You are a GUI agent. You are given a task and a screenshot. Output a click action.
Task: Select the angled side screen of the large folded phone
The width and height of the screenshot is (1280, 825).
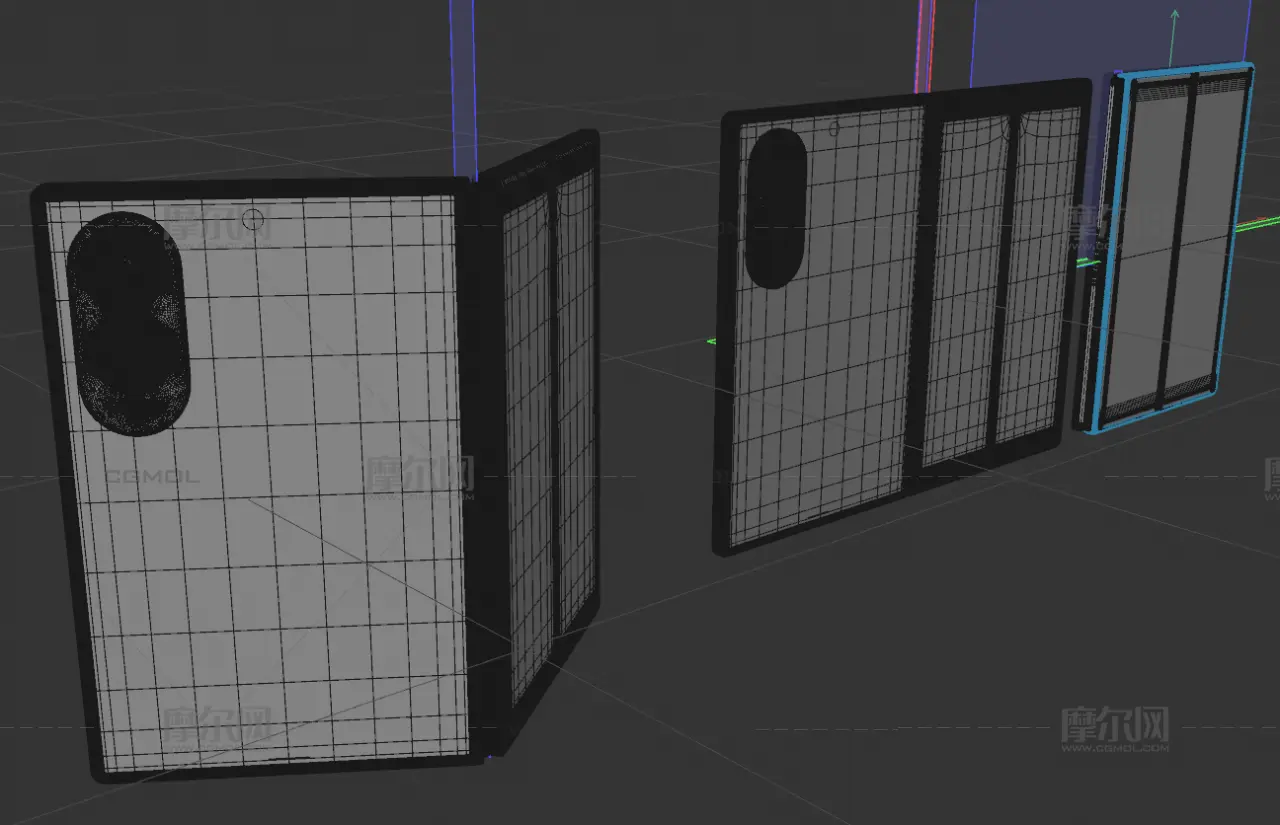coord(548,440)
